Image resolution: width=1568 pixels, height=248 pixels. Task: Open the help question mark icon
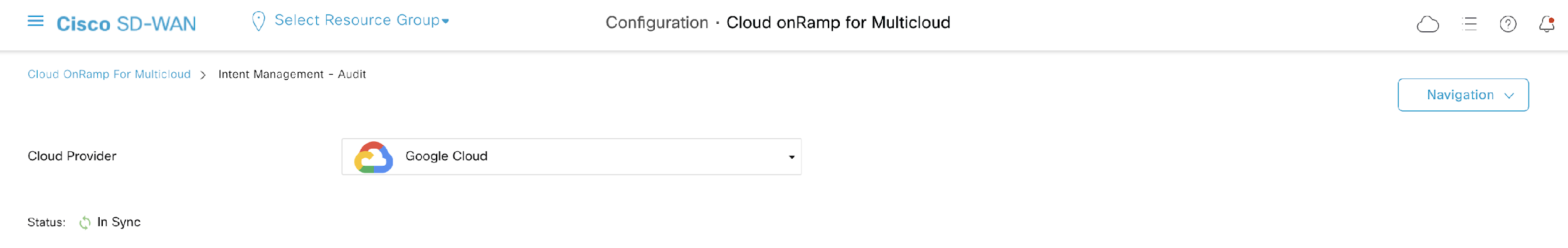click(1508, 24)
